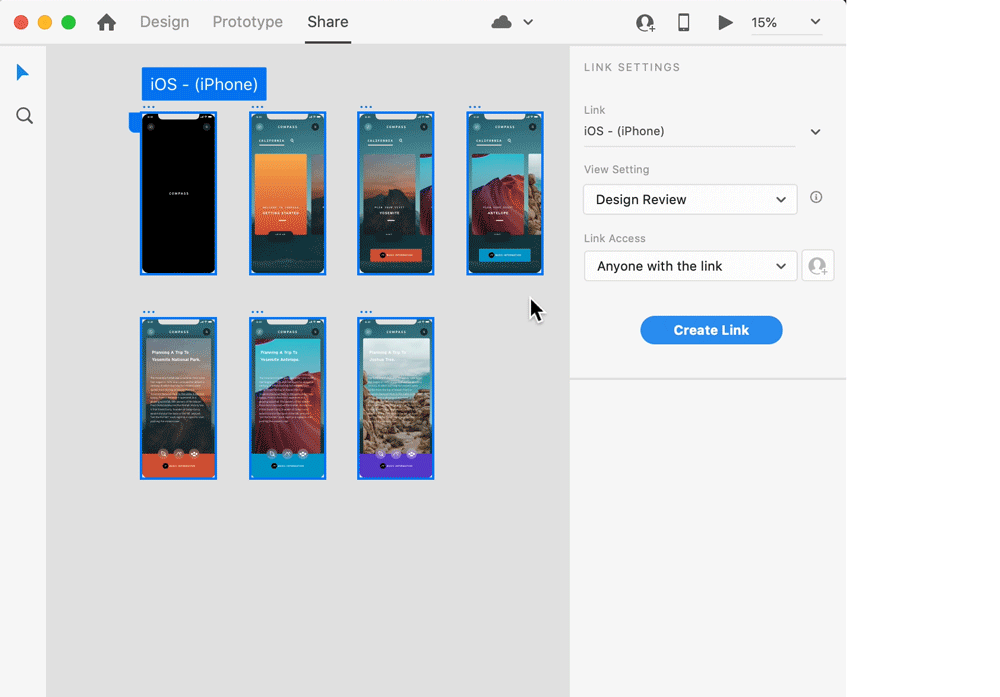Screen dimensions: 1000x697
Task: Select the Joshua Tree purple artboard
Action: click(395, 398)
